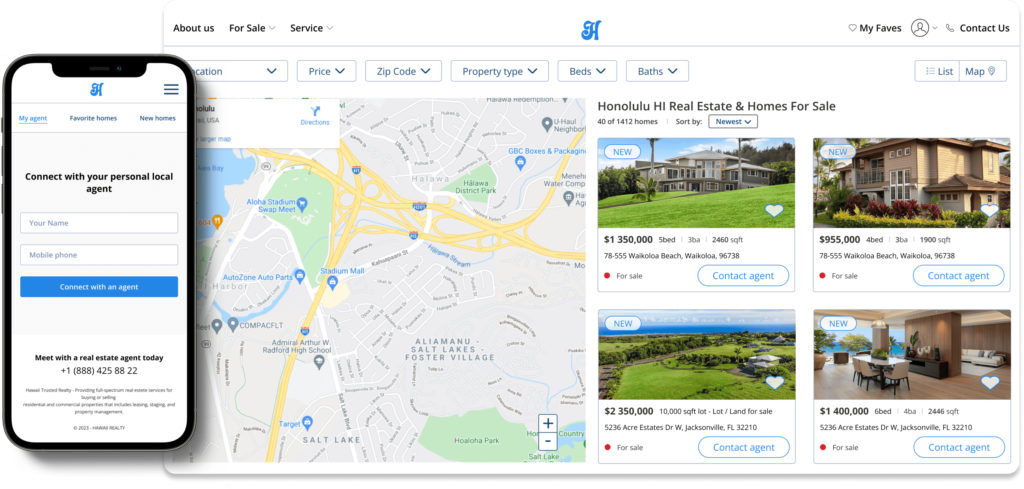Click AutoZone Auto Parts map pin

(300, 276)
